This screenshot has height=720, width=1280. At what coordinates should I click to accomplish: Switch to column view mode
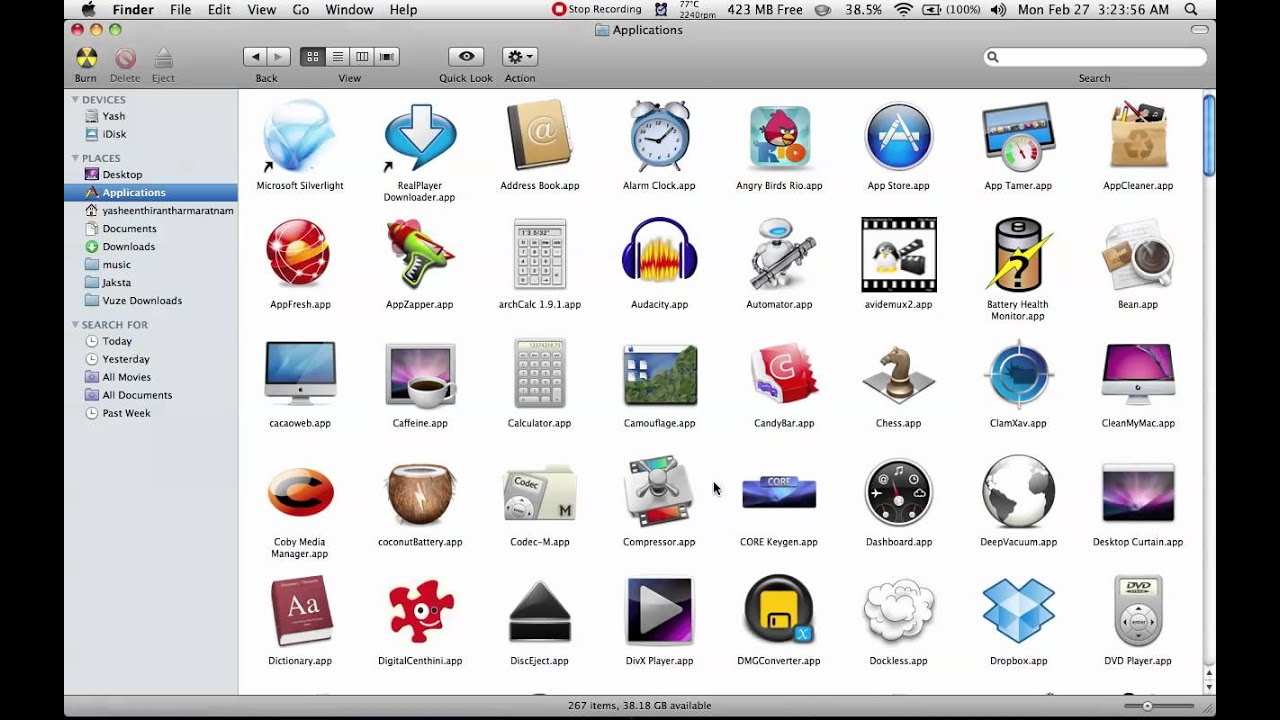click(x=362, y=57)
